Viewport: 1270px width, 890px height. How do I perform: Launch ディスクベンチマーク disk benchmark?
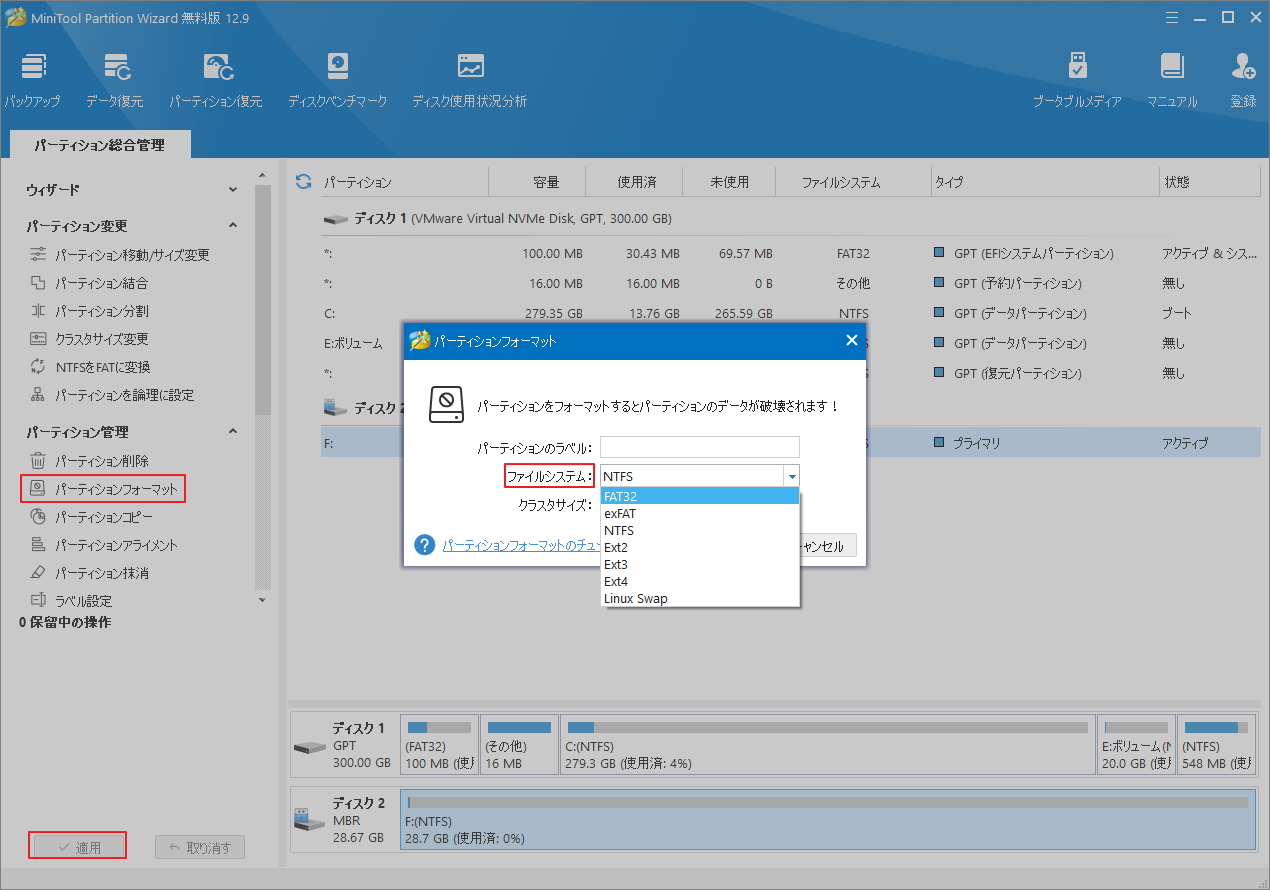(338, 80)
